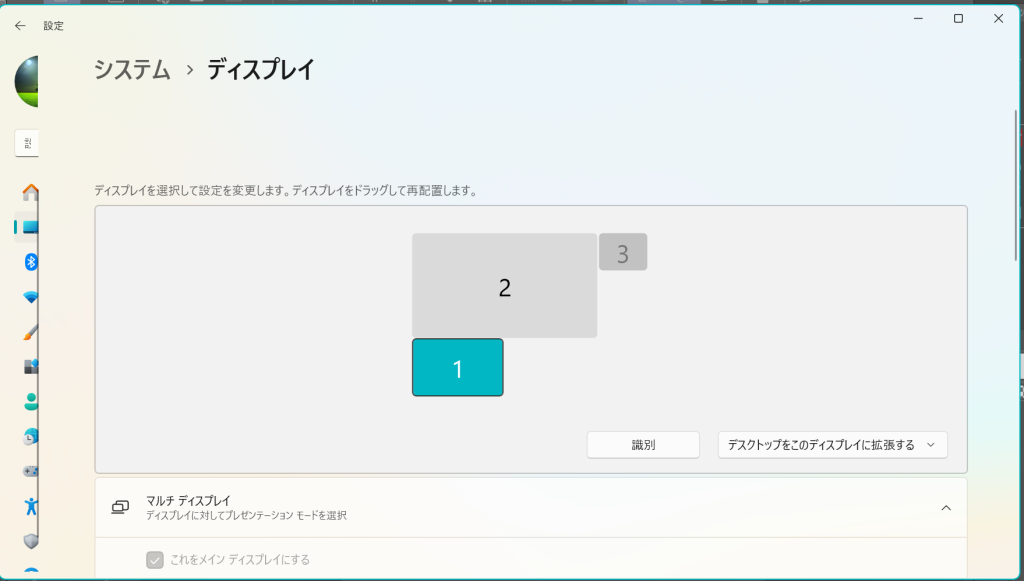Click the 識別 button
The height and width of the screenshot is (581, 1024).
[x=643, y=445]
